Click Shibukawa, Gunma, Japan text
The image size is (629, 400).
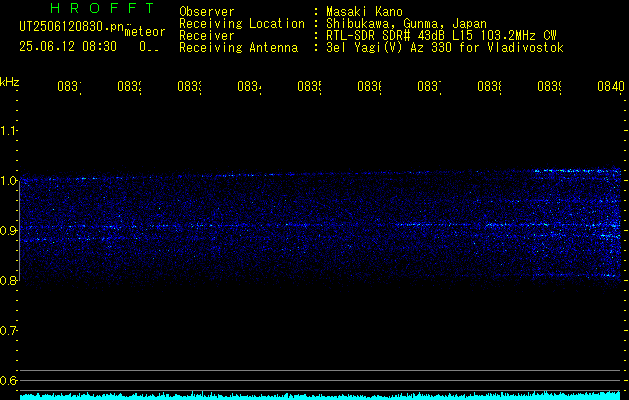406,24
